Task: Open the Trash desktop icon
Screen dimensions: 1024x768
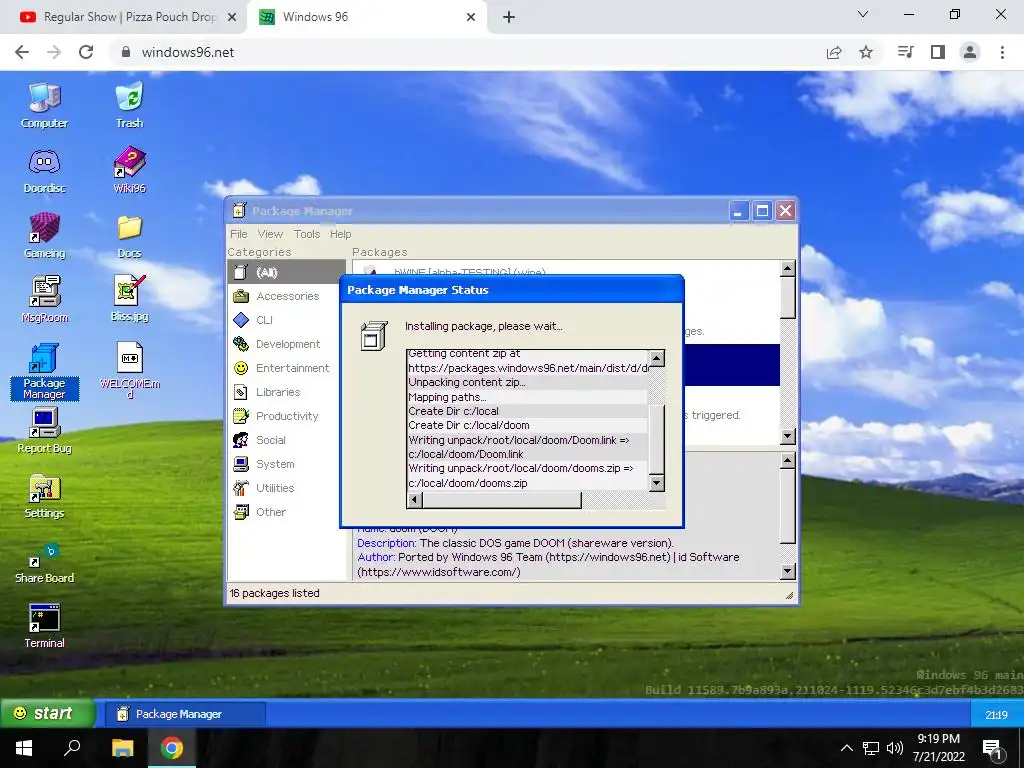Action: 129,106
